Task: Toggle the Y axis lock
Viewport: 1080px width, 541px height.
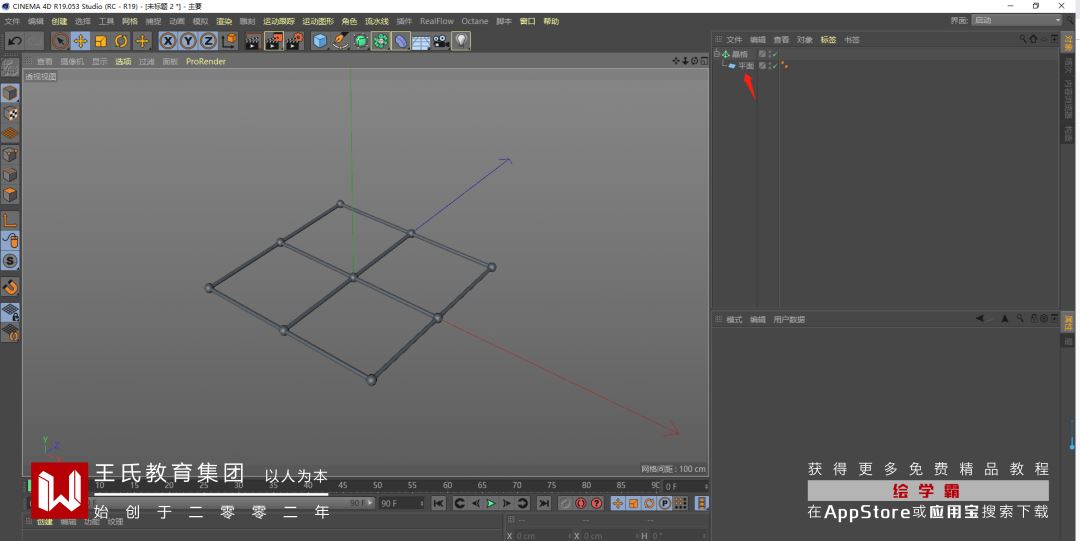Action: (187, 41)
